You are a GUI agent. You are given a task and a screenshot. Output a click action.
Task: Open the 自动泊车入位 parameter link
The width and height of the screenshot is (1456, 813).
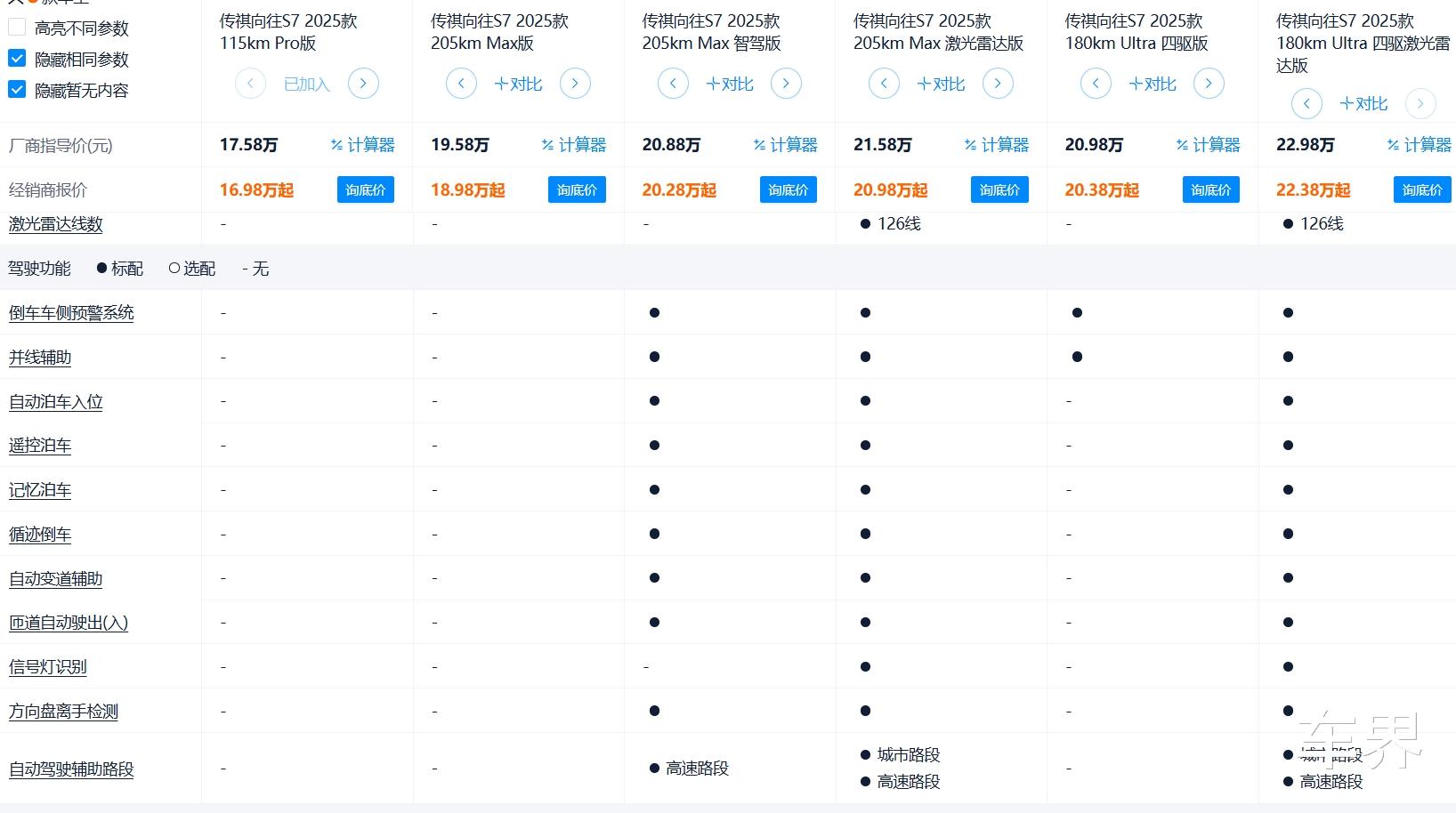tap(56, 402)
